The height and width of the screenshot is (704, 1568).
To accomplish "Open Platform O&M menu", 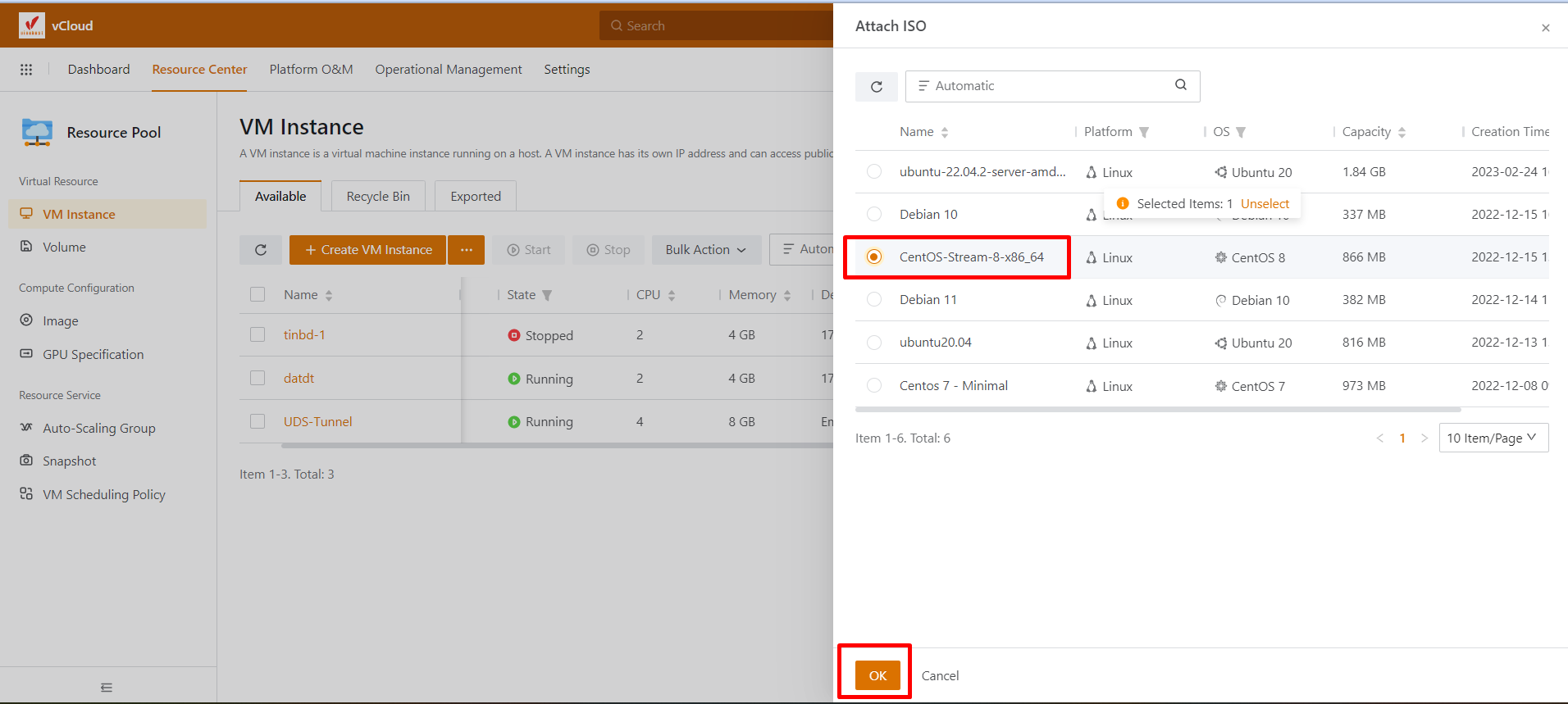I will (x=311, y=70).
